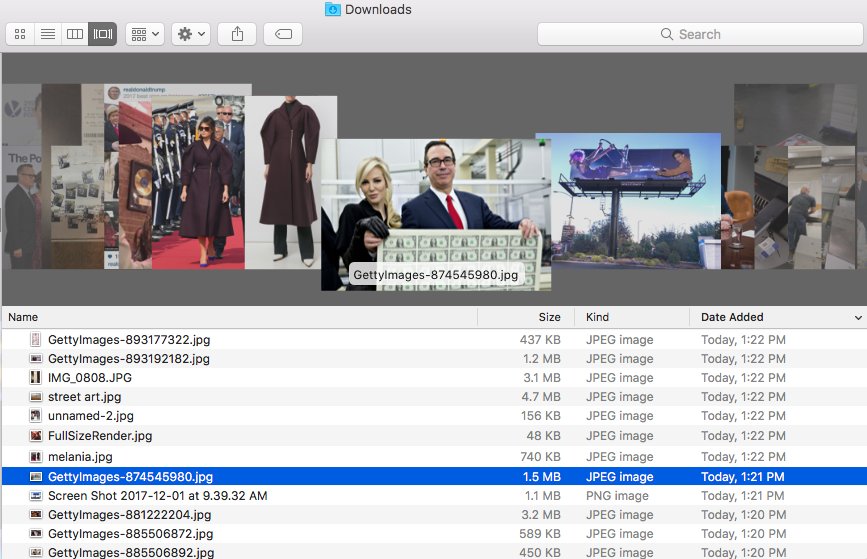Select GettyImages-881222204.jpg file row

434,515
